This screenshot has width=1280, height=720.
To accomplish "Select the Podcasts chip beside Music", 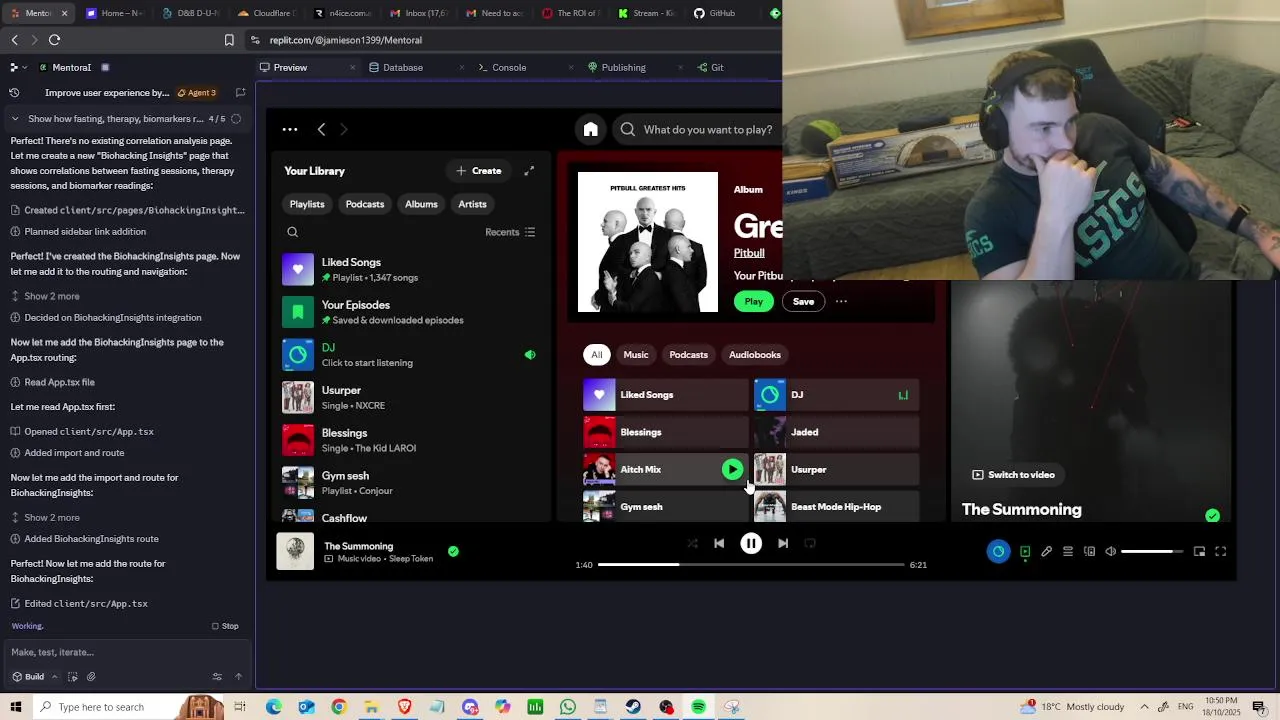I will [x=689, y=354].
